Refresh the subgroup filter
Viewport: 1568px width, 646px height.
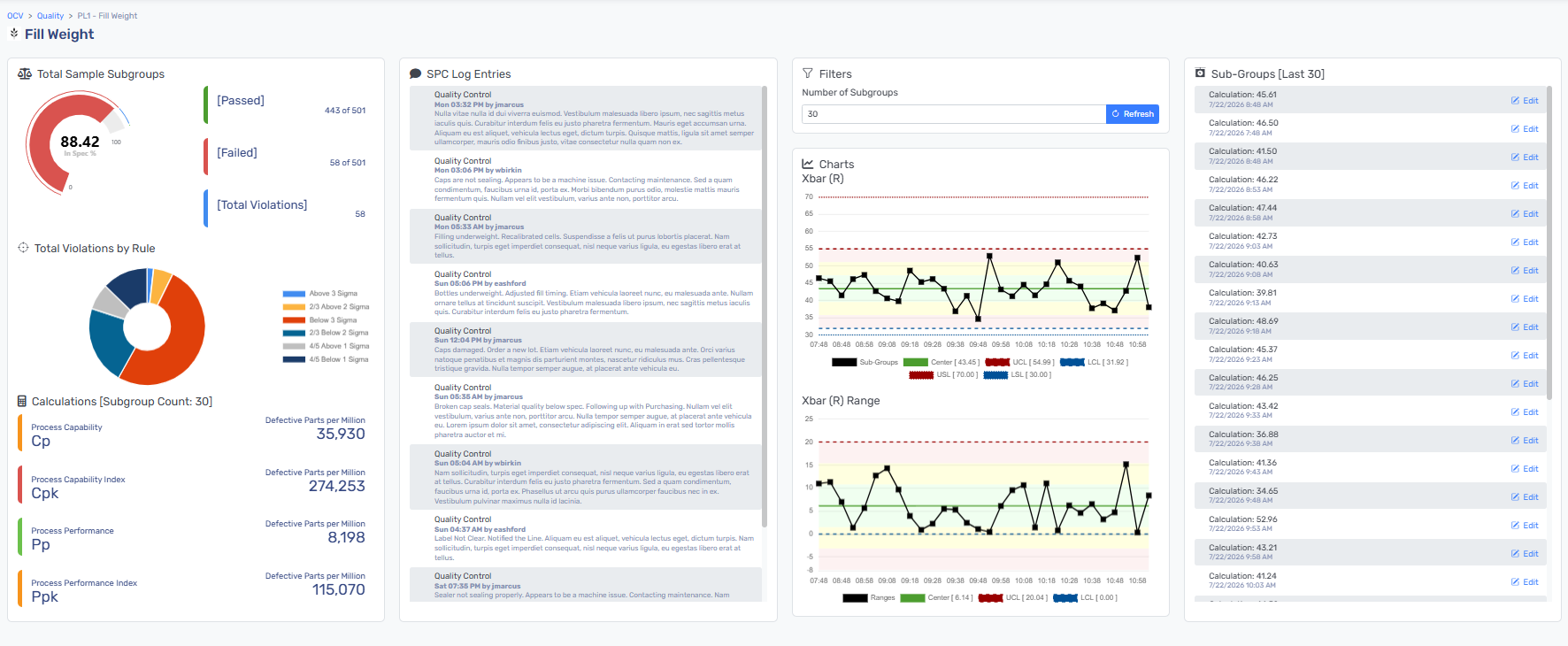(x=1133, y=114)
